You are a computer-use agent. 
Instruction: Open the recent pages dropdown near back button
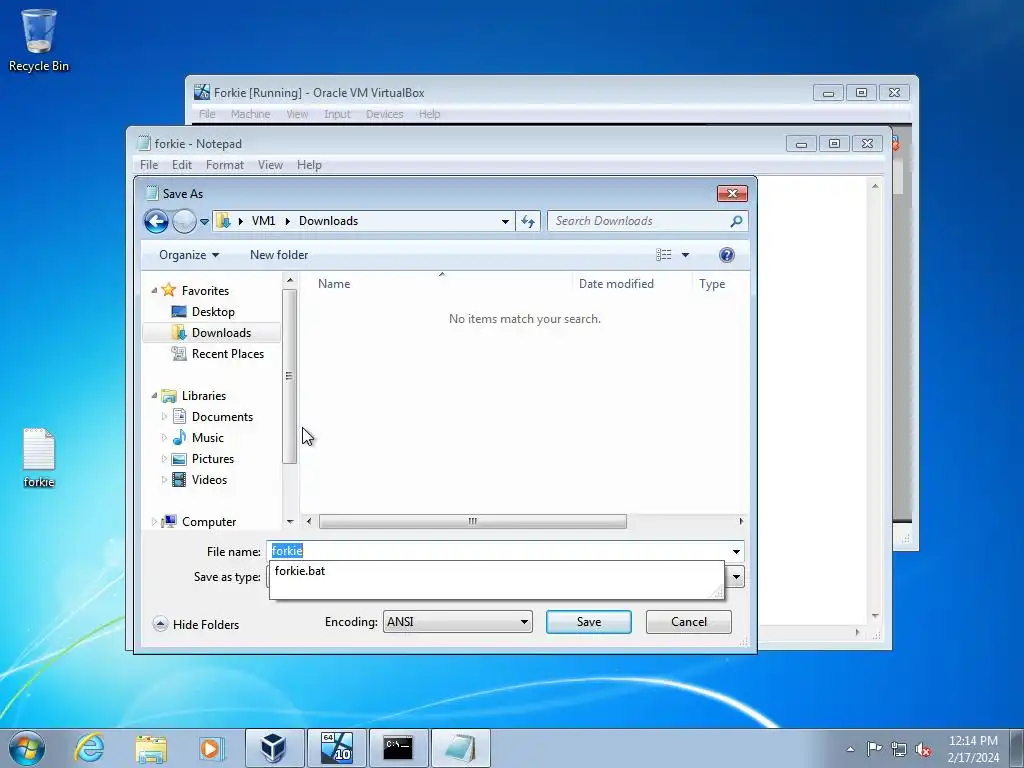204,222
